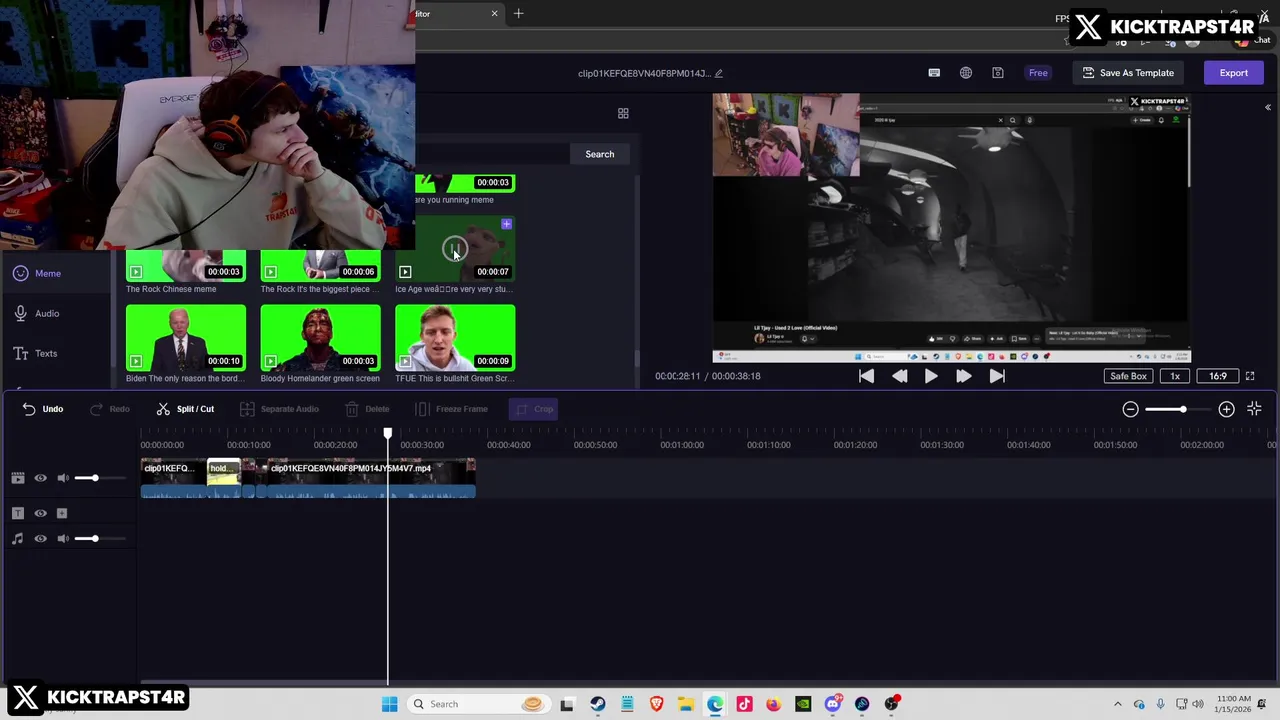Open Discord from the taskbar
1280x720 pixels.
[832, 704]
